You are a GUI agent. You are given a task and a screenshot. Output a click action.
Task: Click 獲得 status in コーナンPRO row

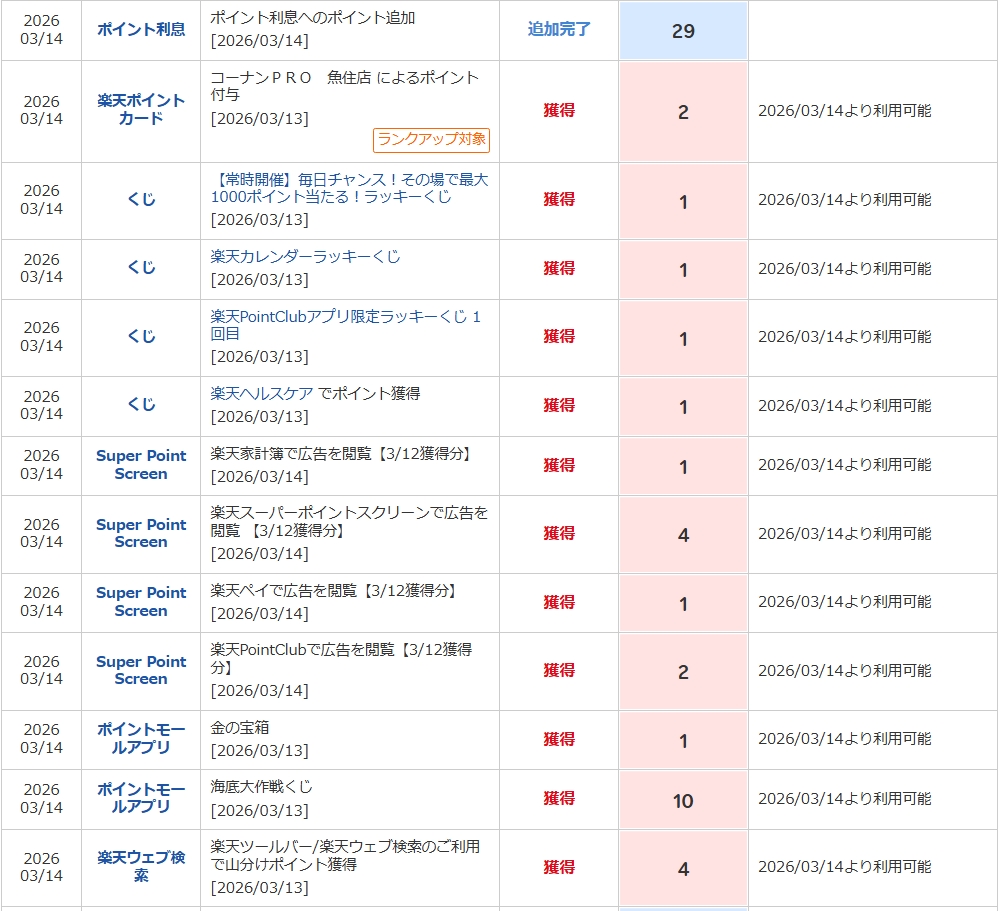pyautogui.click(x=559, y=111)
